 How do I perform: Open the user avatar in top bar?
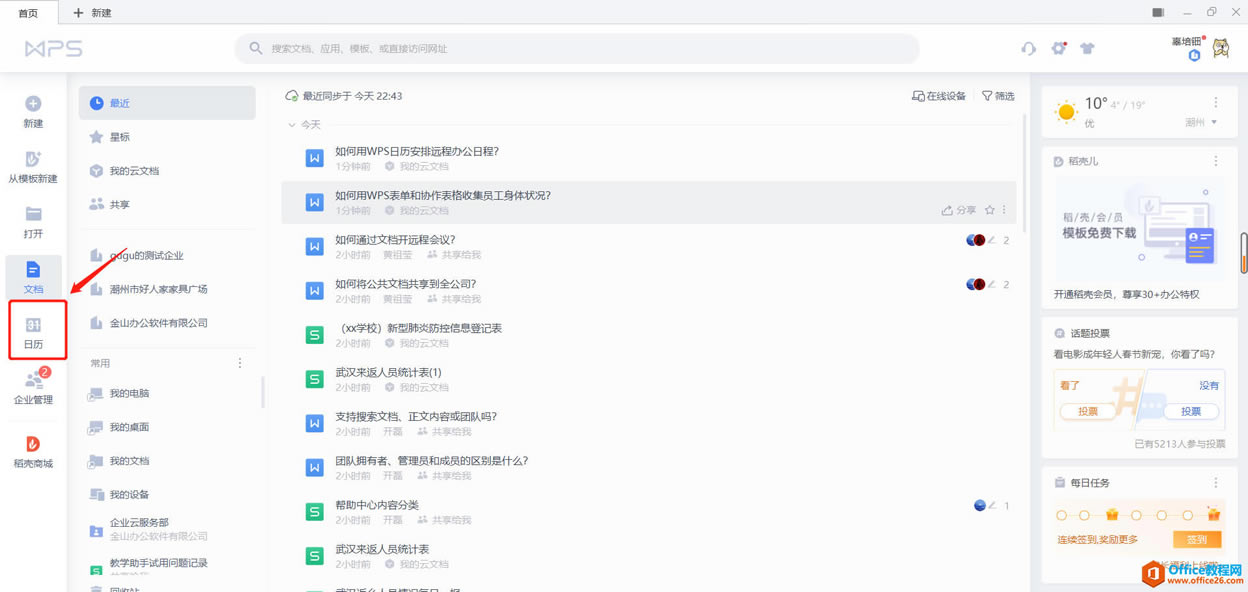pyautogui.click(x=1221, y=48)
